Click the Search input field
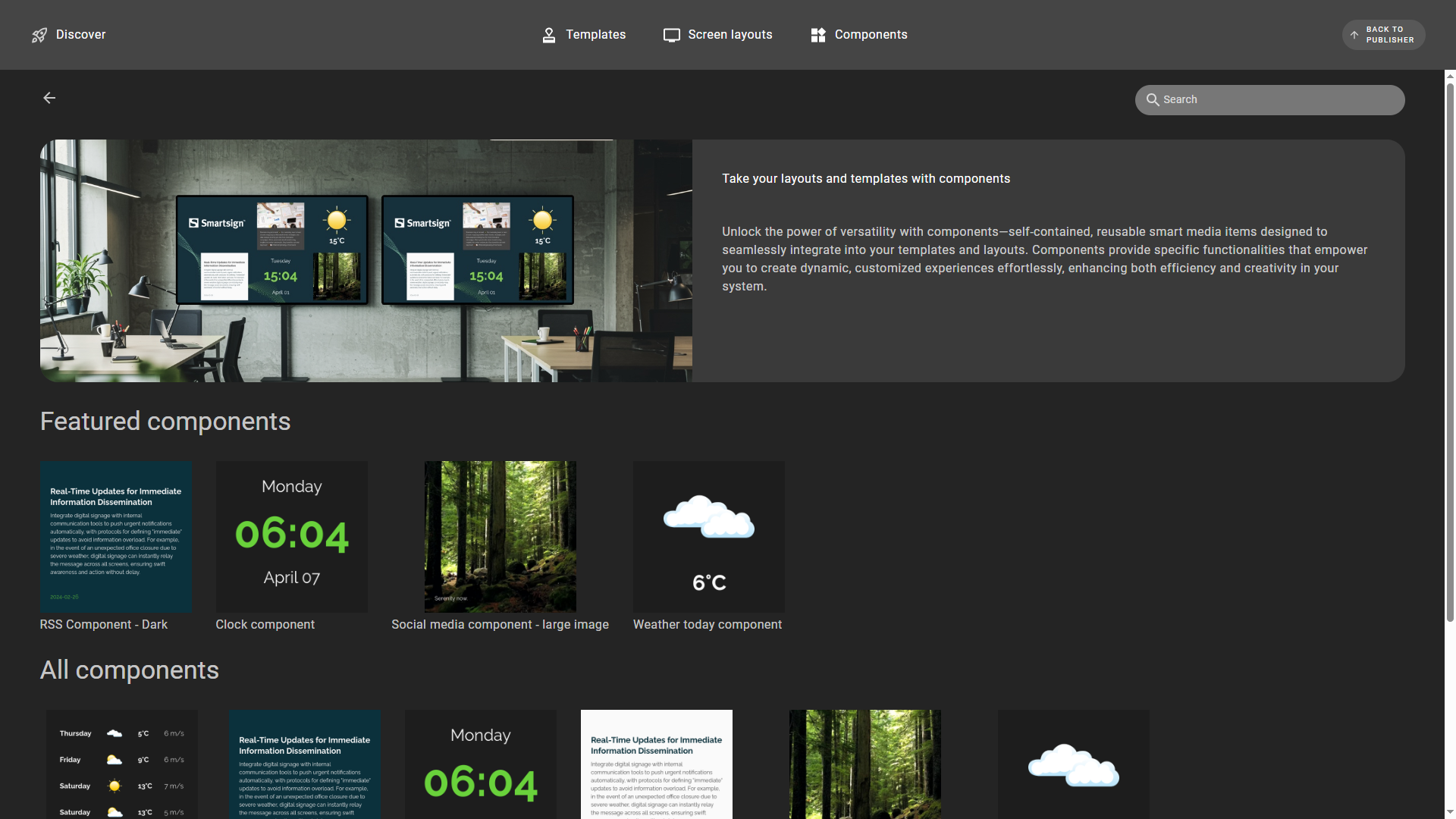This screenshot has height=819, width=1456. point(1269,100)
